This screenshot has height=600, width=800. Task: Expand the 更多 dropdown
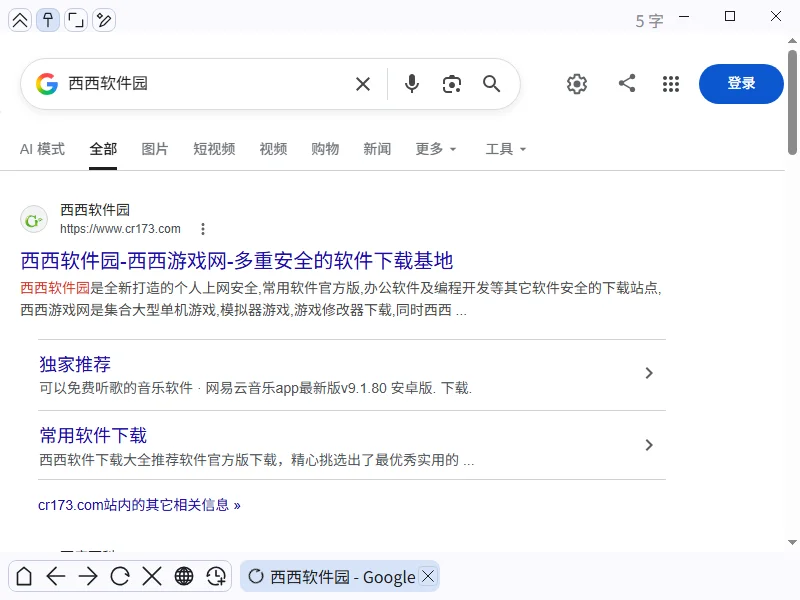point(436,149)
